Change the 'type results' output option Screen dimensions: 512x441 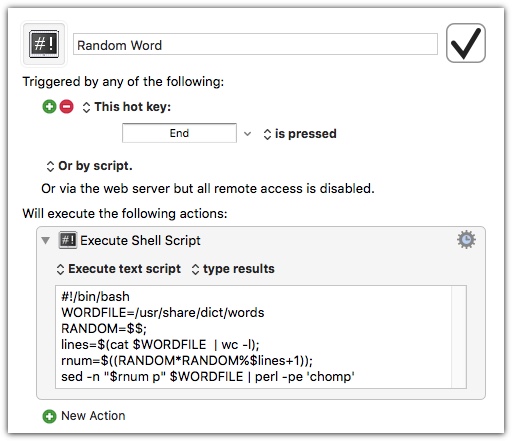point(233,269)
